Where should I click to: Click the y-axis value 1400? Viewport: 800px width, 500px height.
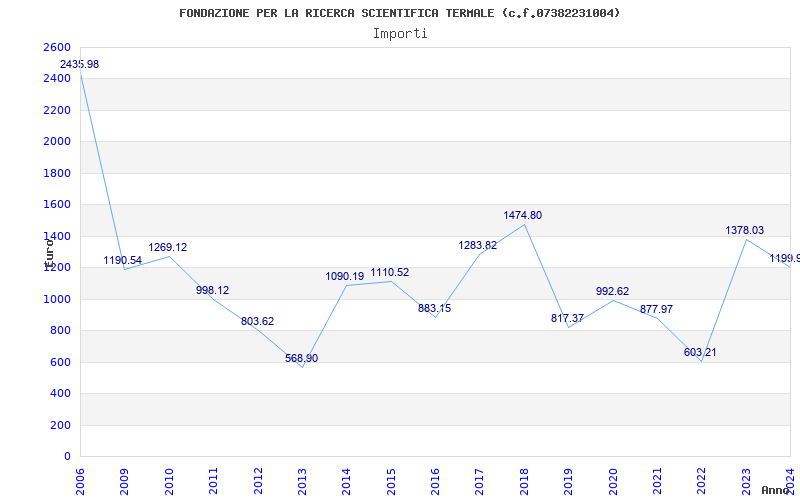(x=57, y=236)
